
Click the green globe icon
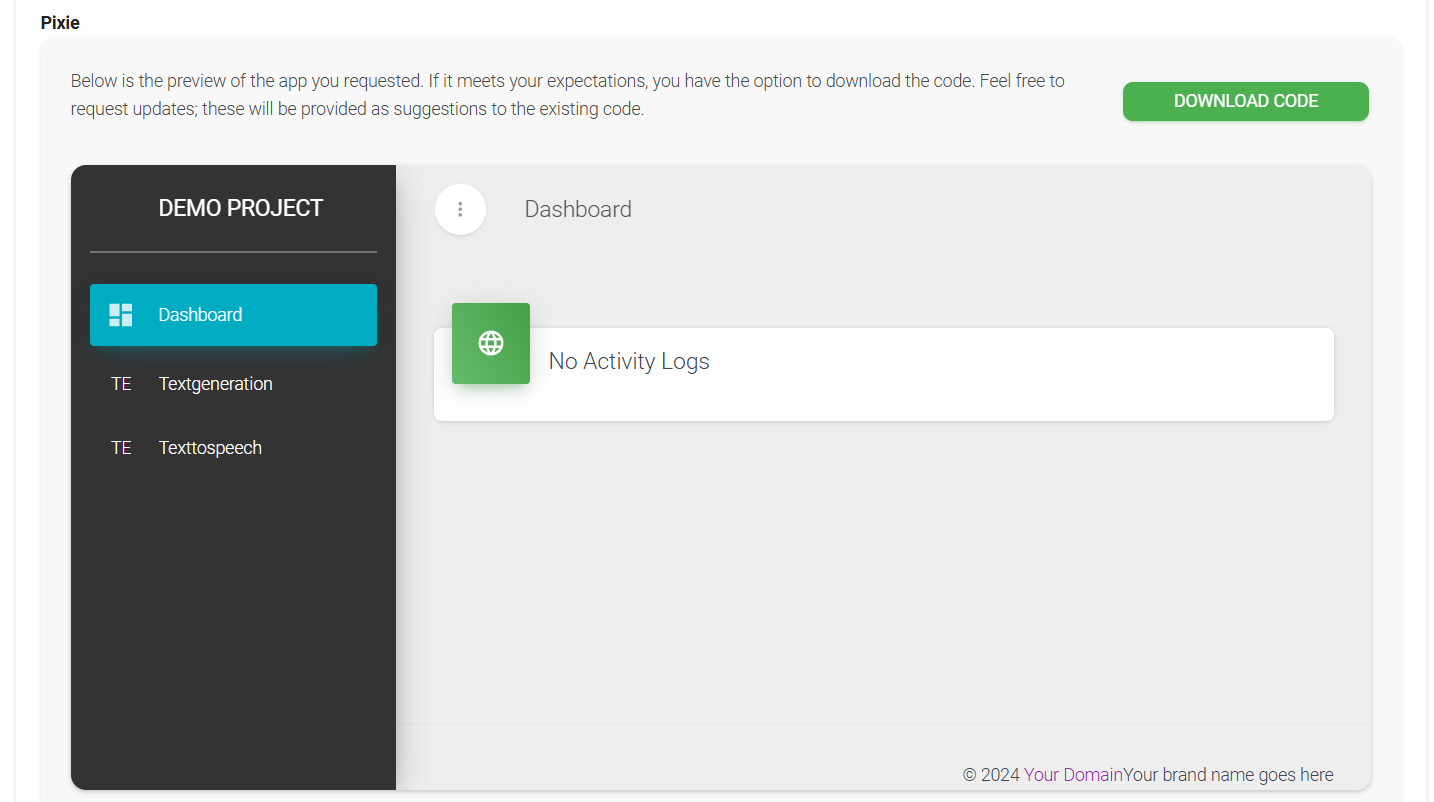click(x=491, y=343)
